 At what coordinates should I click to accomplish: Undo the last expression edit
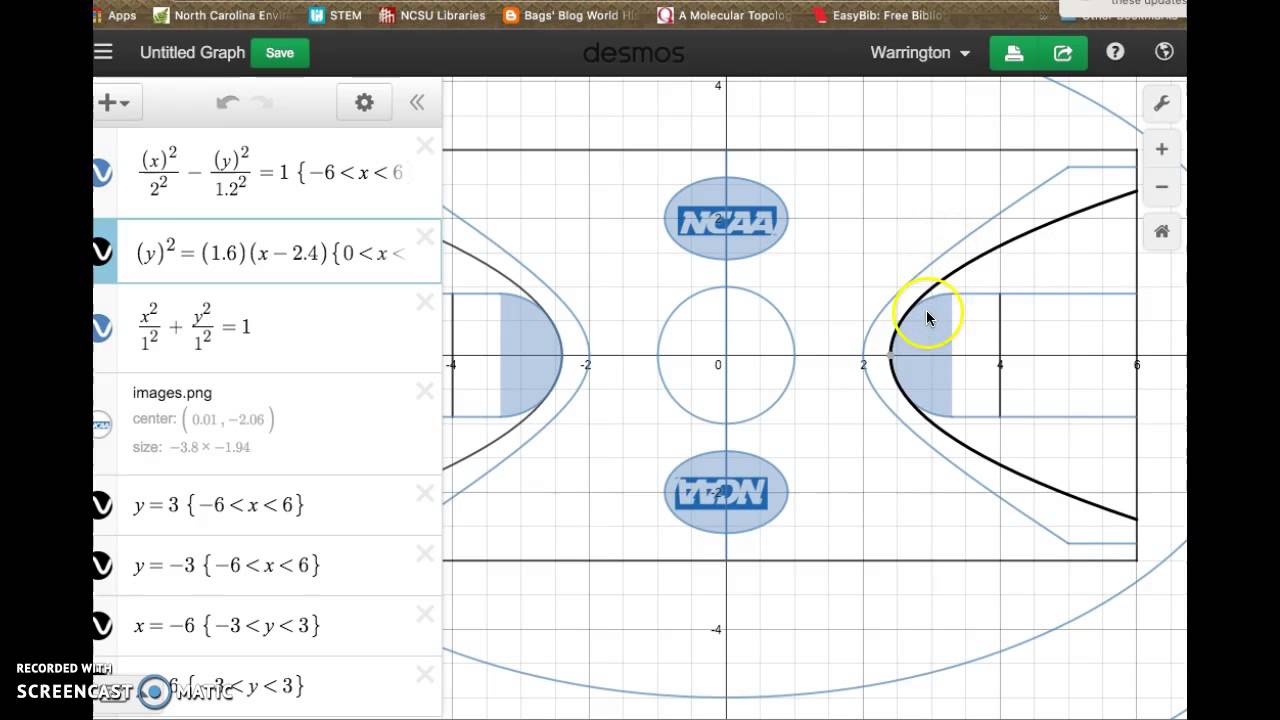click(x=228, y=102)
